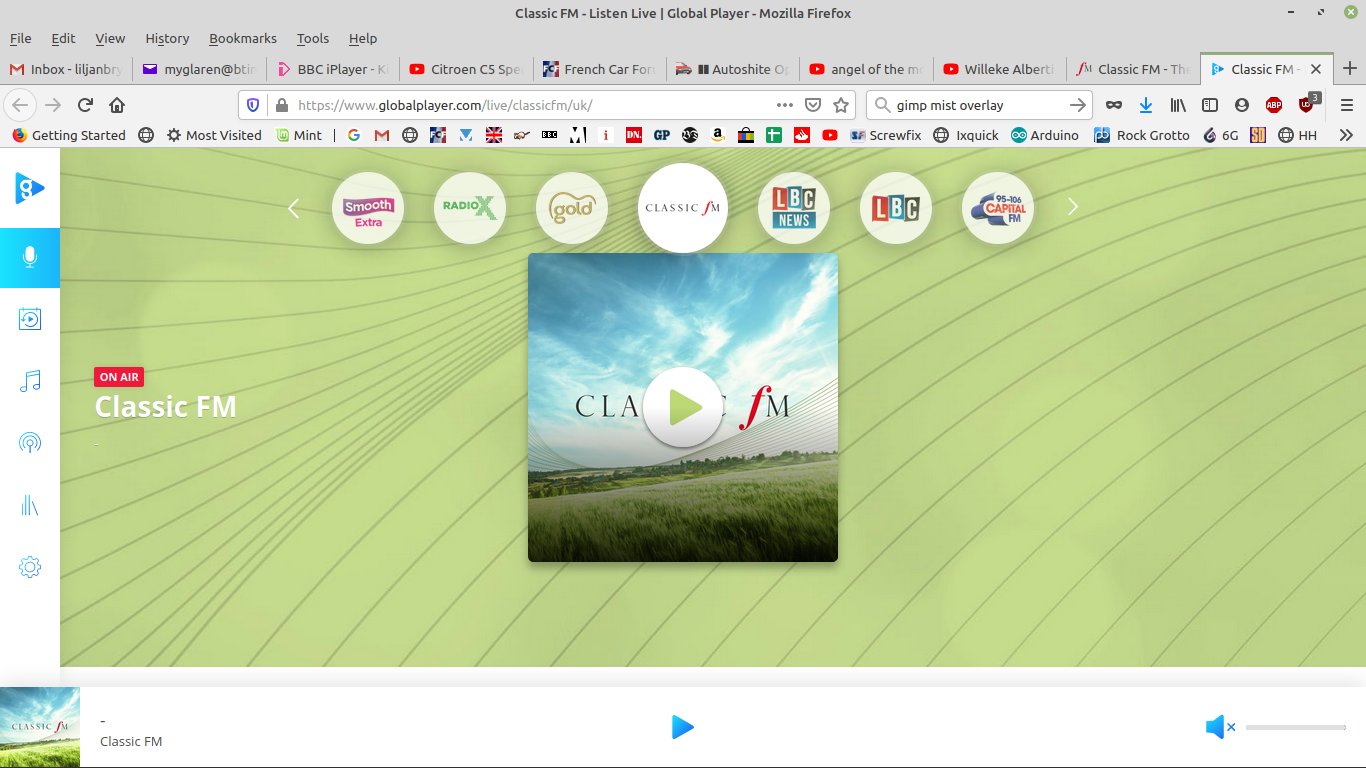The width and height of the screenshot is (1366, 768).
Task: Show more stations with the right chevron
Action: pyautogui.click(x=1073, y=207)
